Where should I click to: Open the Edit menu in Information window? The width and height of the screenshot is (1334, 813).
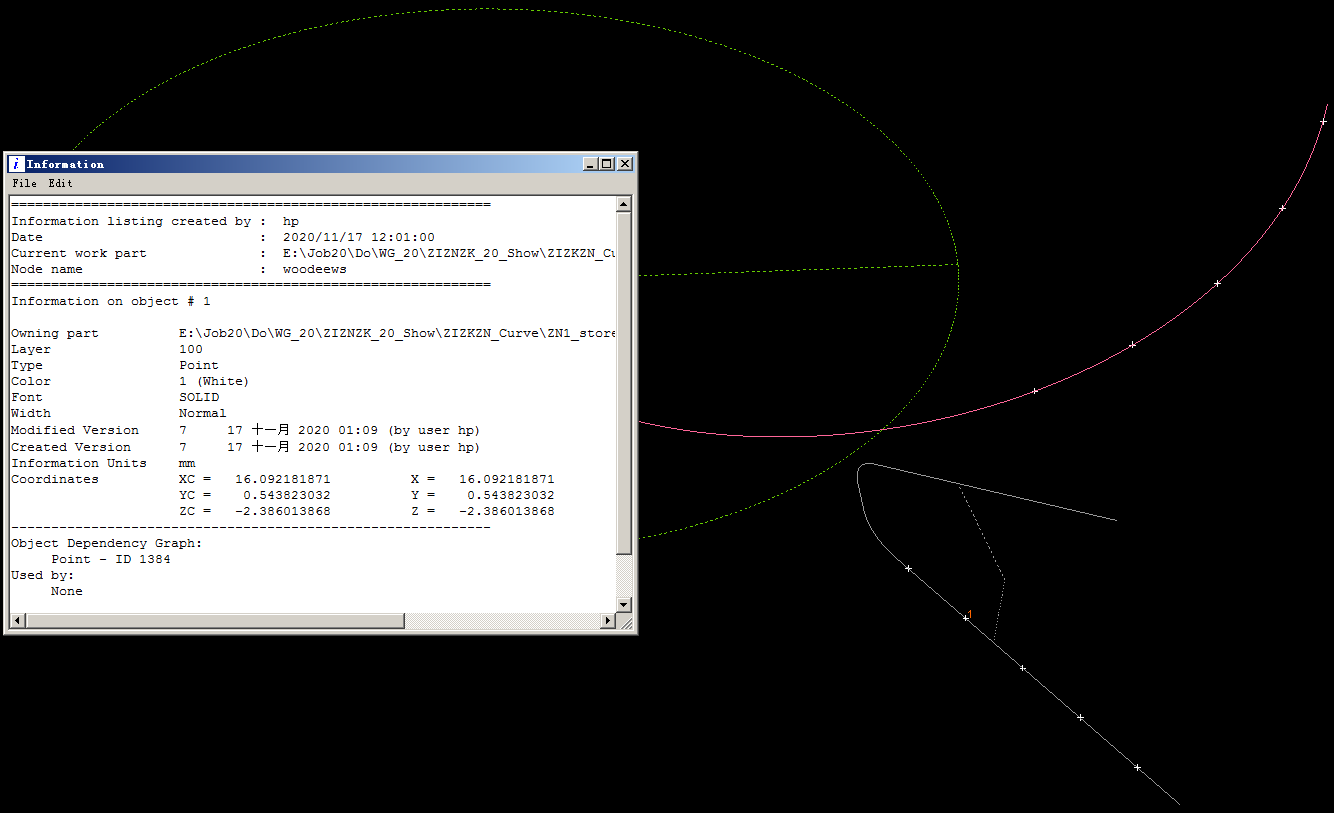coord(61,183)
